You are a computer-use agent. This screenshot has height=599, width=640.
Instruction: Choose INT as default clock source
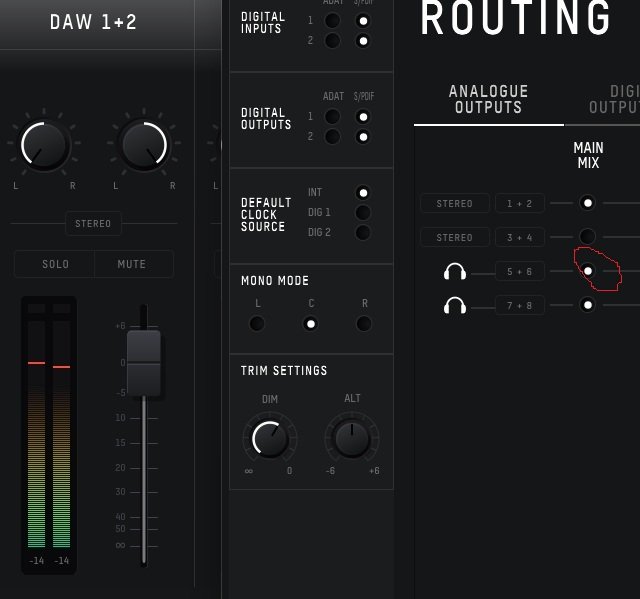coord(363,193)
